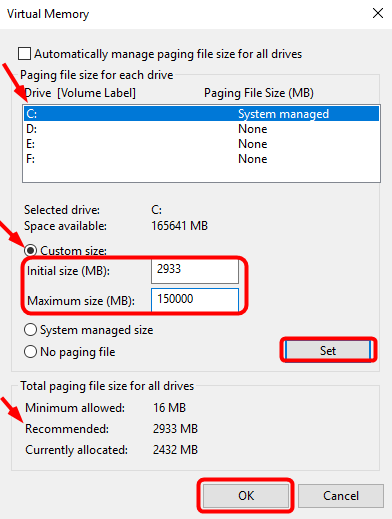Select drive E: in the drive list
The image size is (392, 519).
tap(201, 144)
